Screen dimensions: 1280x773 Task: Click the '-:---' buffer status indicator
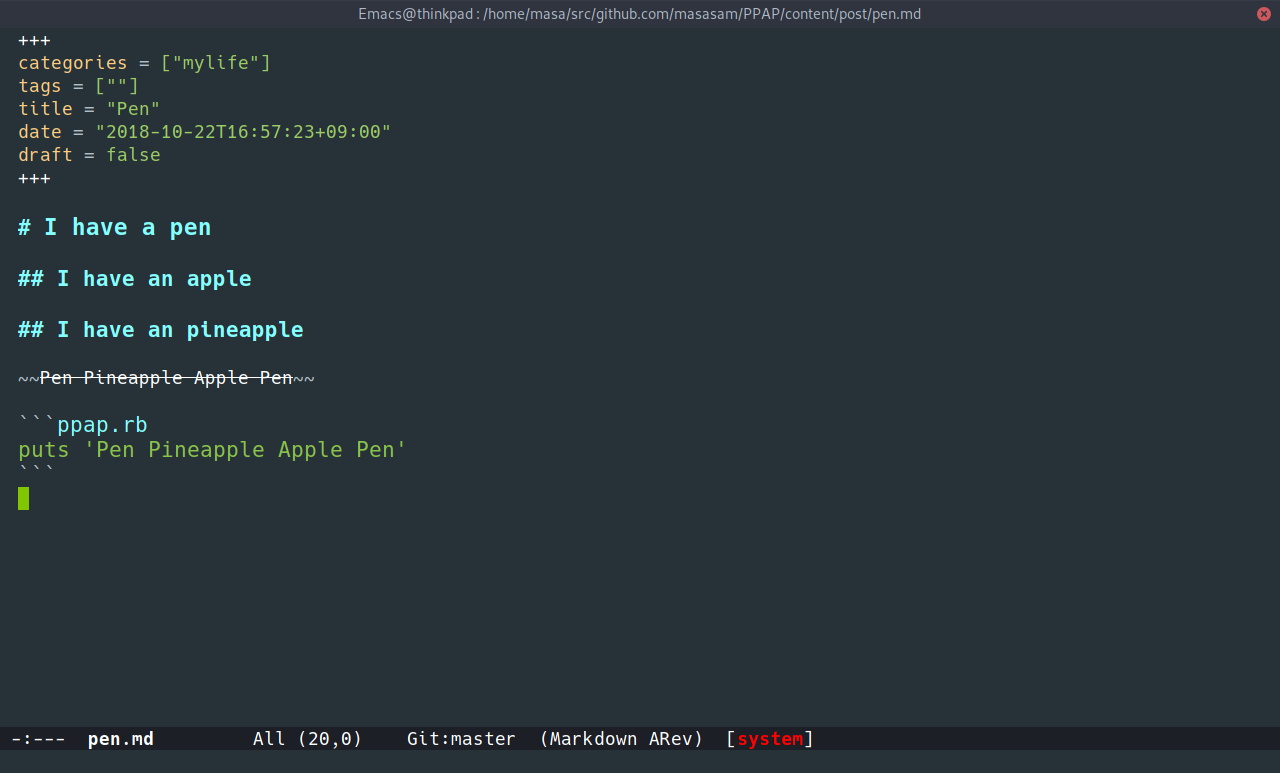tap(38, 739)
